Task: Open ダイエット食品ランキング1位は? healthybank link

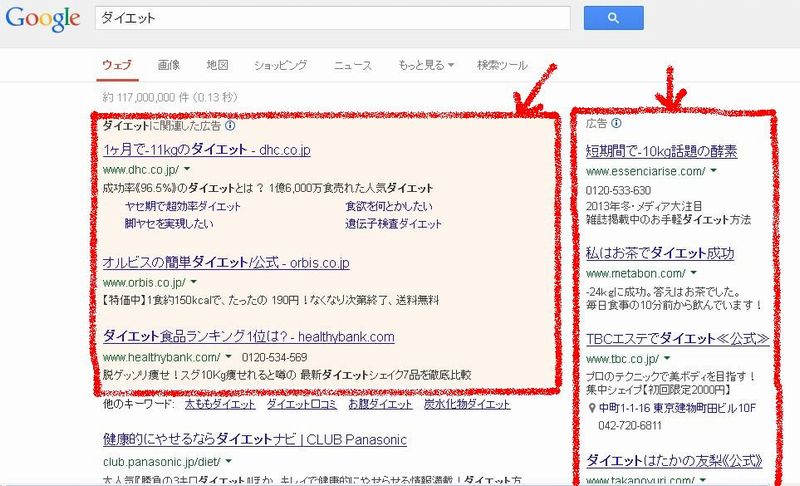Action: tap(248, 337)
